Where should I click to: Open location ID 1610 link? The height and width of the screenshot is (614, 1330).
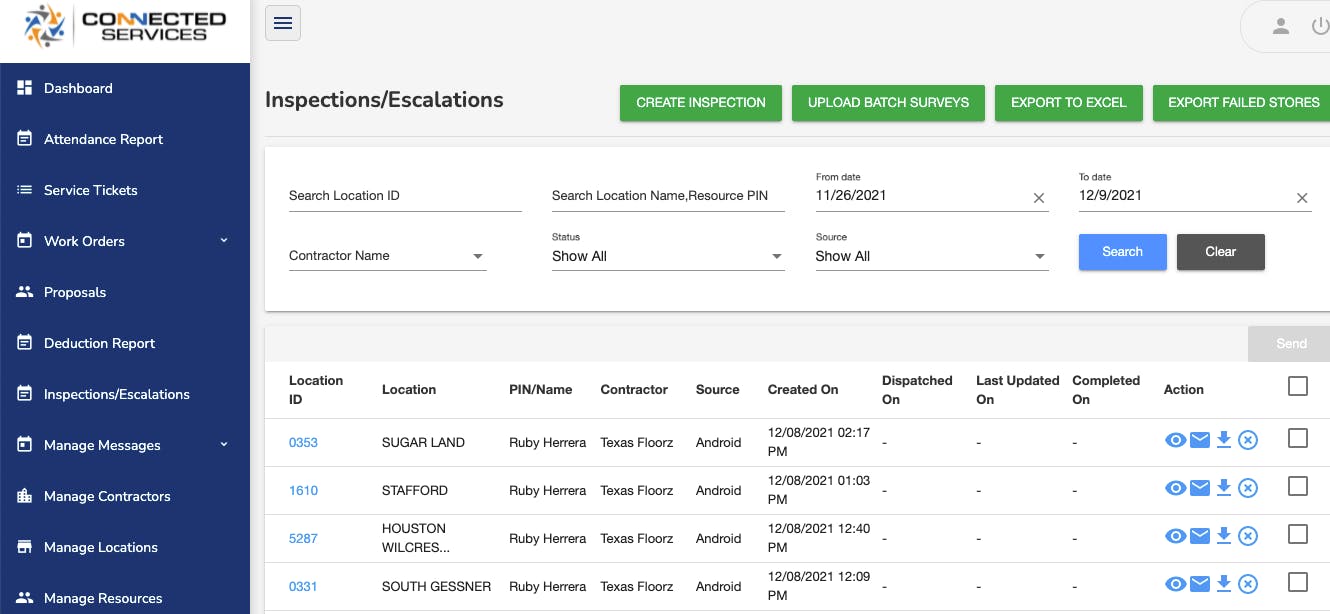tap(303, 490)
